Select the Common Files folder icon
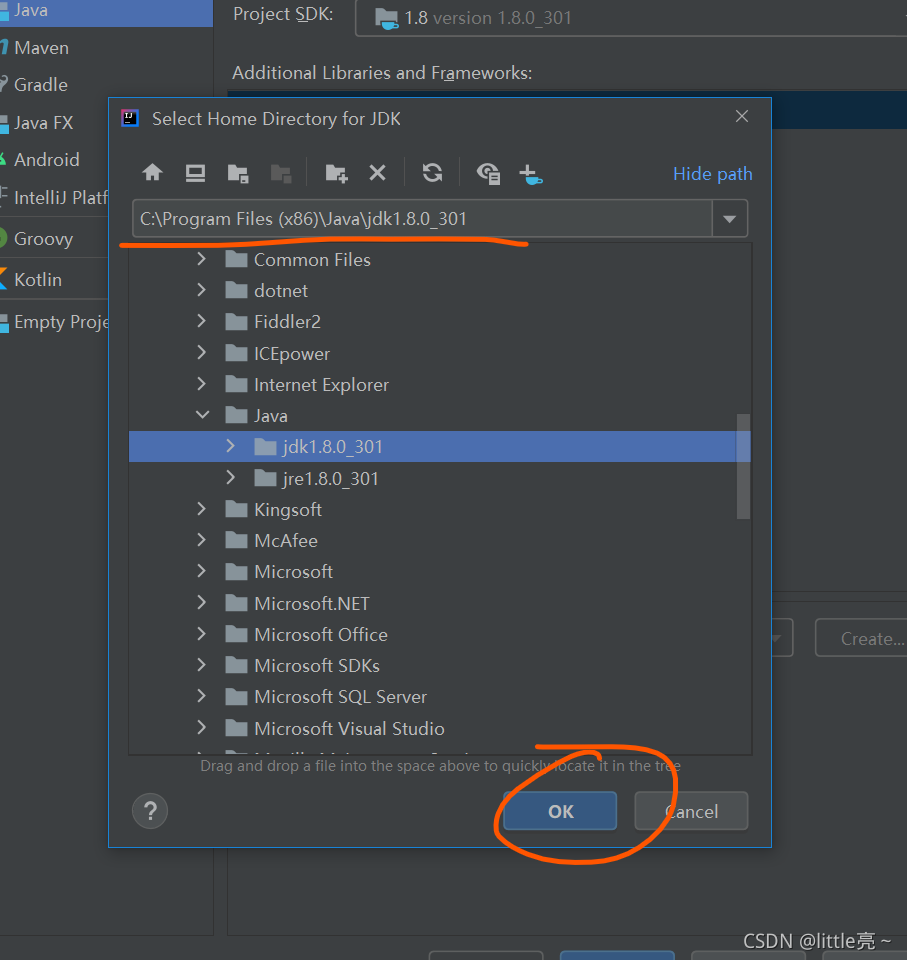907x960 pixels. (236, 260)
